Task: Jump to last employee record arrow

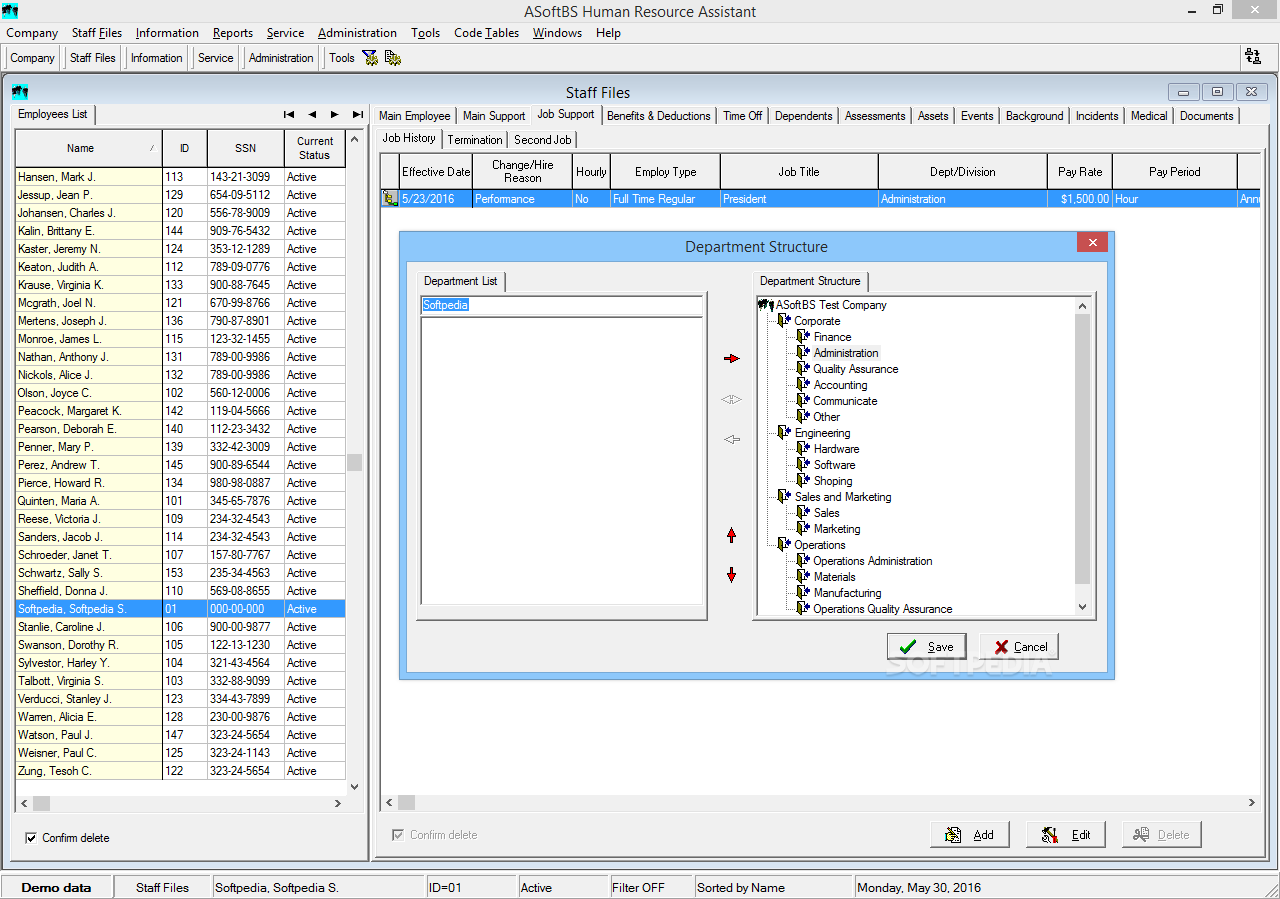Action: 358,114
